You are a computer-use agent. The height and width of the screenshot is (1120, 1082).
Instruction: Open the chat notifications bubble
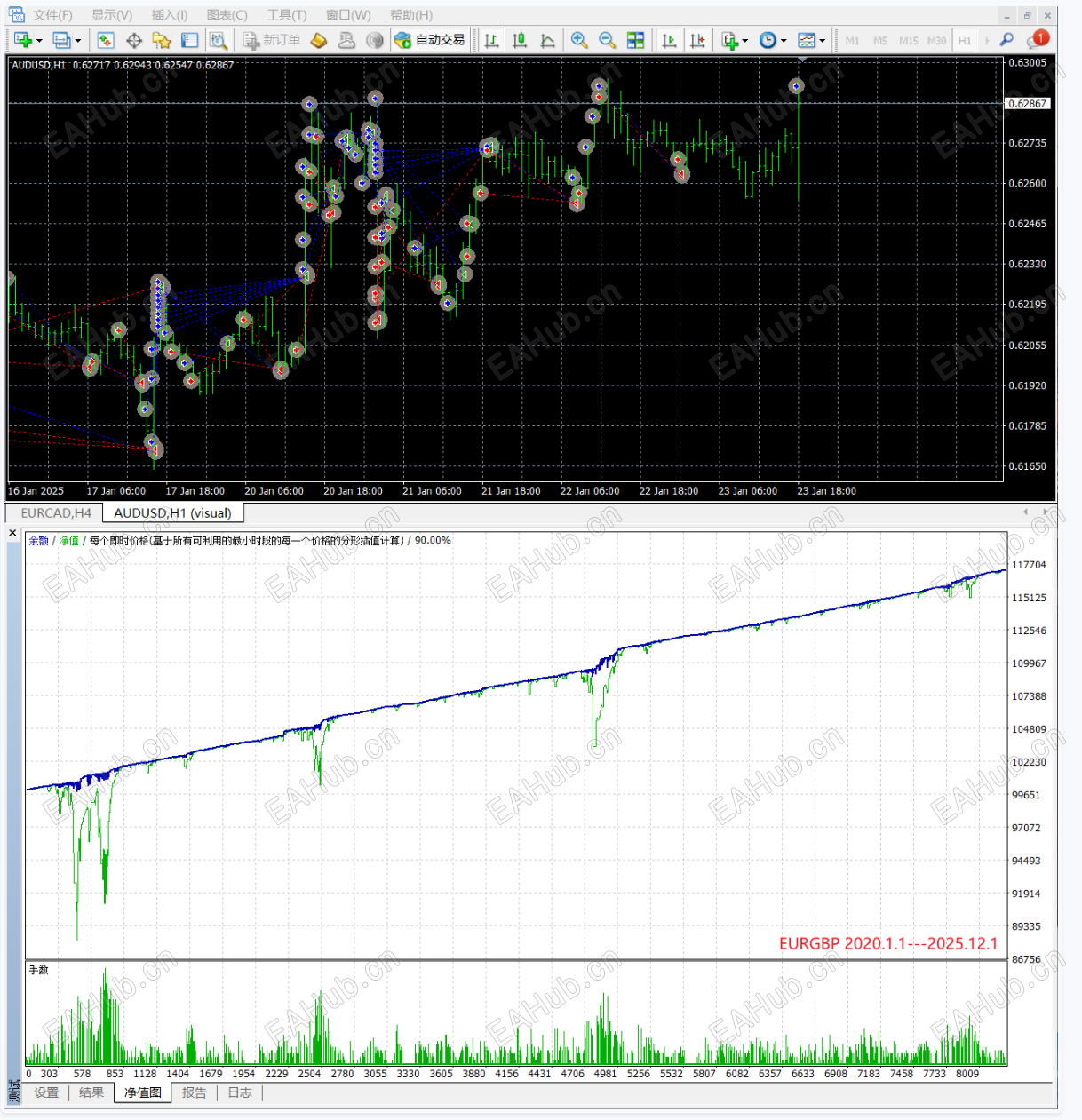1038,39
